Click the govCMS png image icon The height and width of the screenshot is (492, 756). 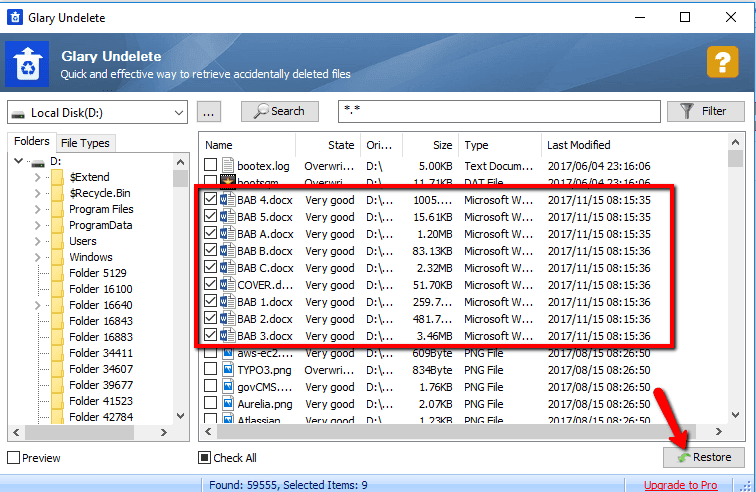coord(228,387)
